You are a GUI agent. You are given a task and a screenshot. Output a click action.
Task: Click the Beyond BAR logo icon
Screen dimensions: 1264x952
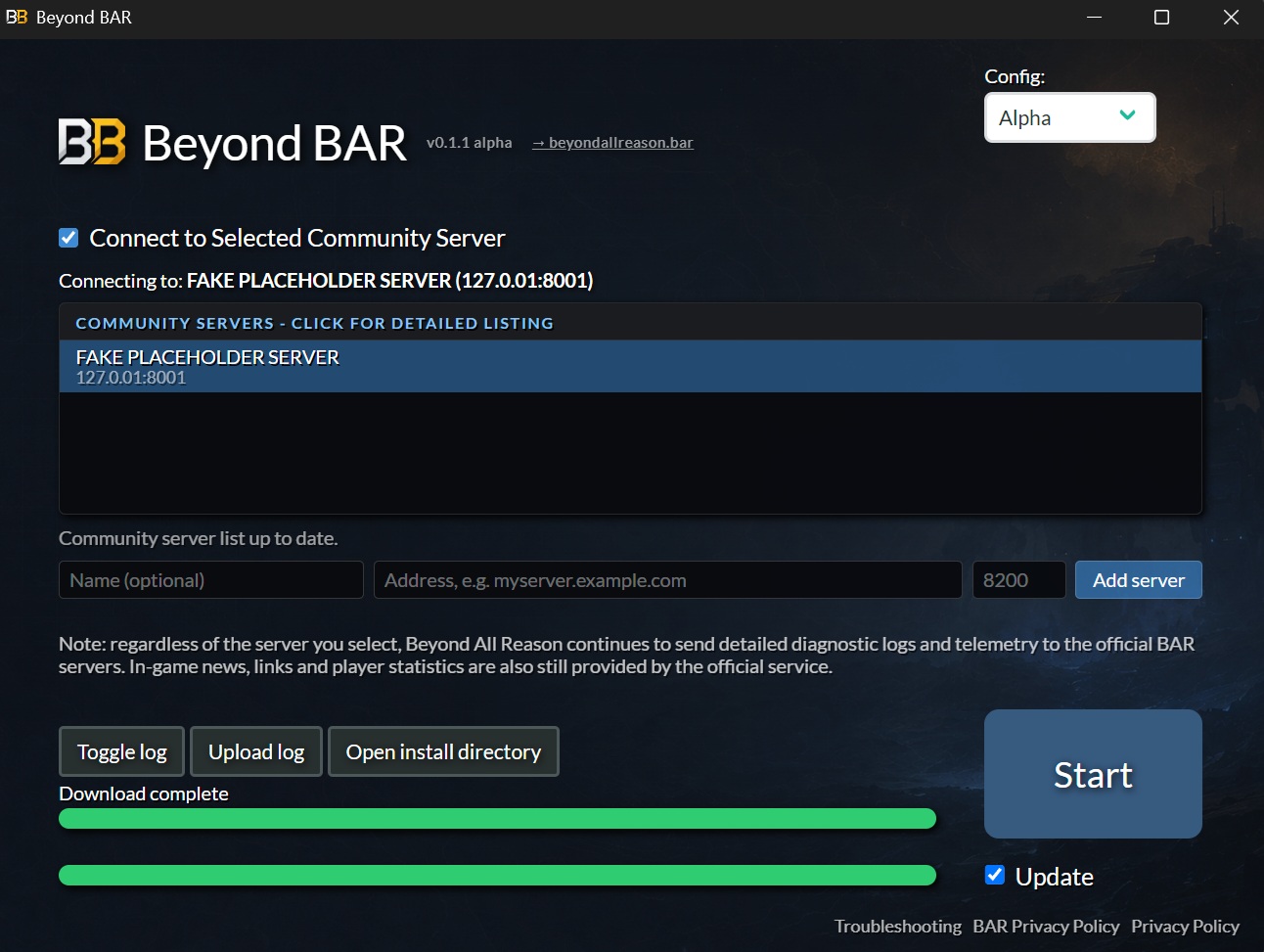tap(92, 142)
